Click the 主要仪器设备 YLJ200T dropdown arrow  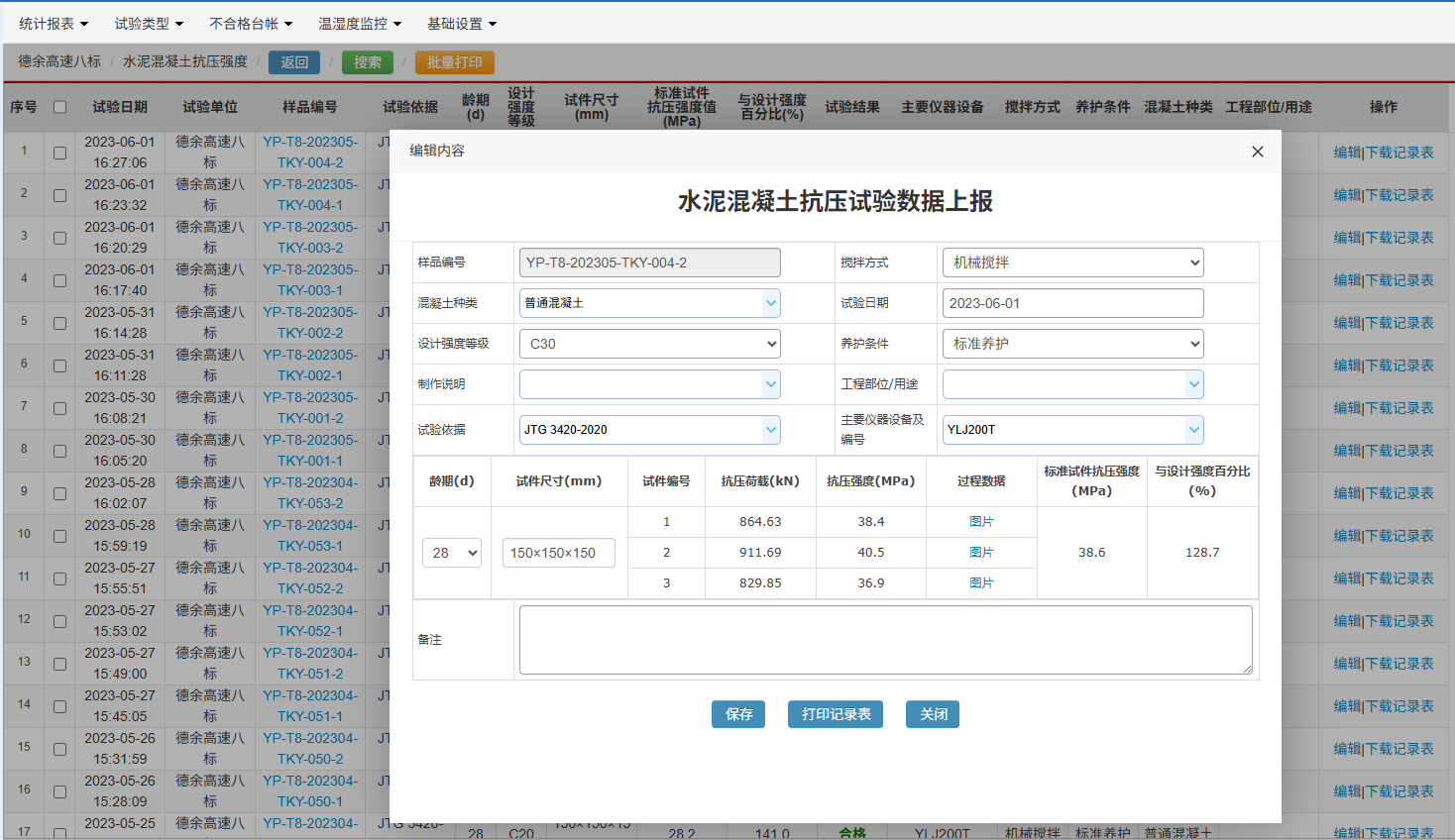pyautogui.click(x=1194, y=430)
